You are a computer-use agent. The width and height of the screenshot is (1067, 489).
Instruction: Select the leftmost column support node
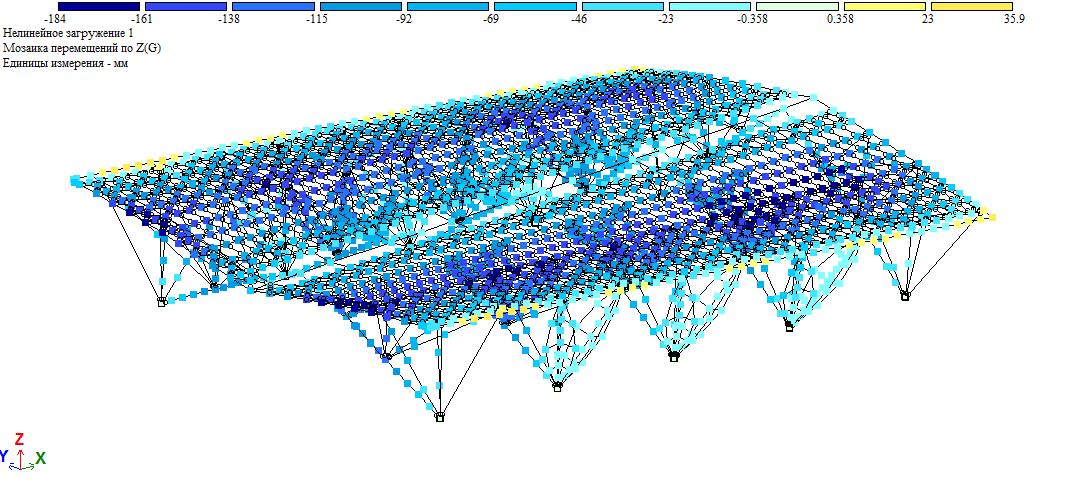click(162, 302)
